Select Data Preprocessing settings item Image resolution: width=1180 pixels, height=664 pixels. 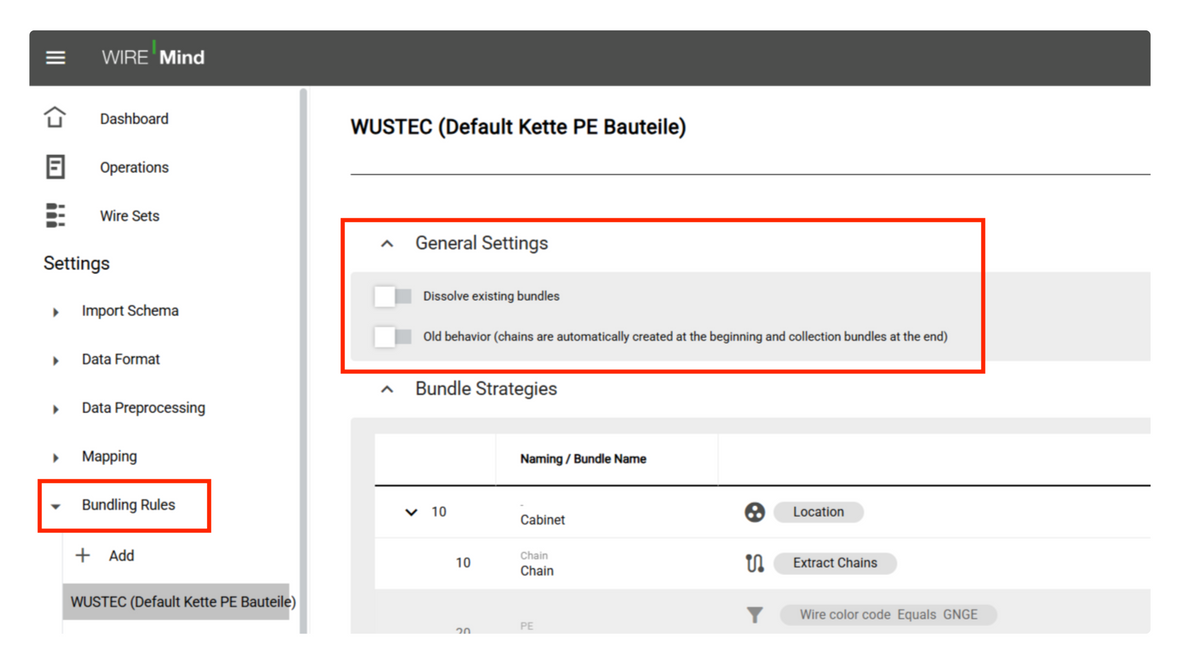(x=143, y=408)
